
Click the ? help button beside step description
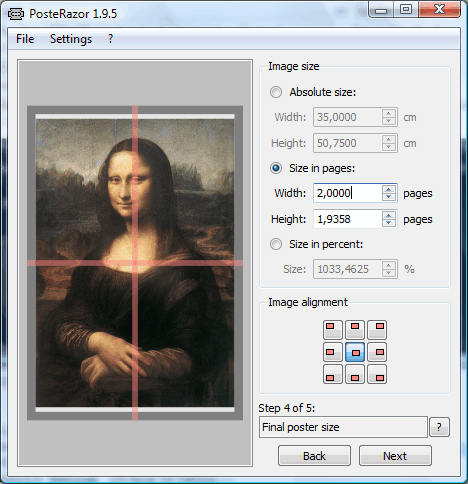point(439,427)
